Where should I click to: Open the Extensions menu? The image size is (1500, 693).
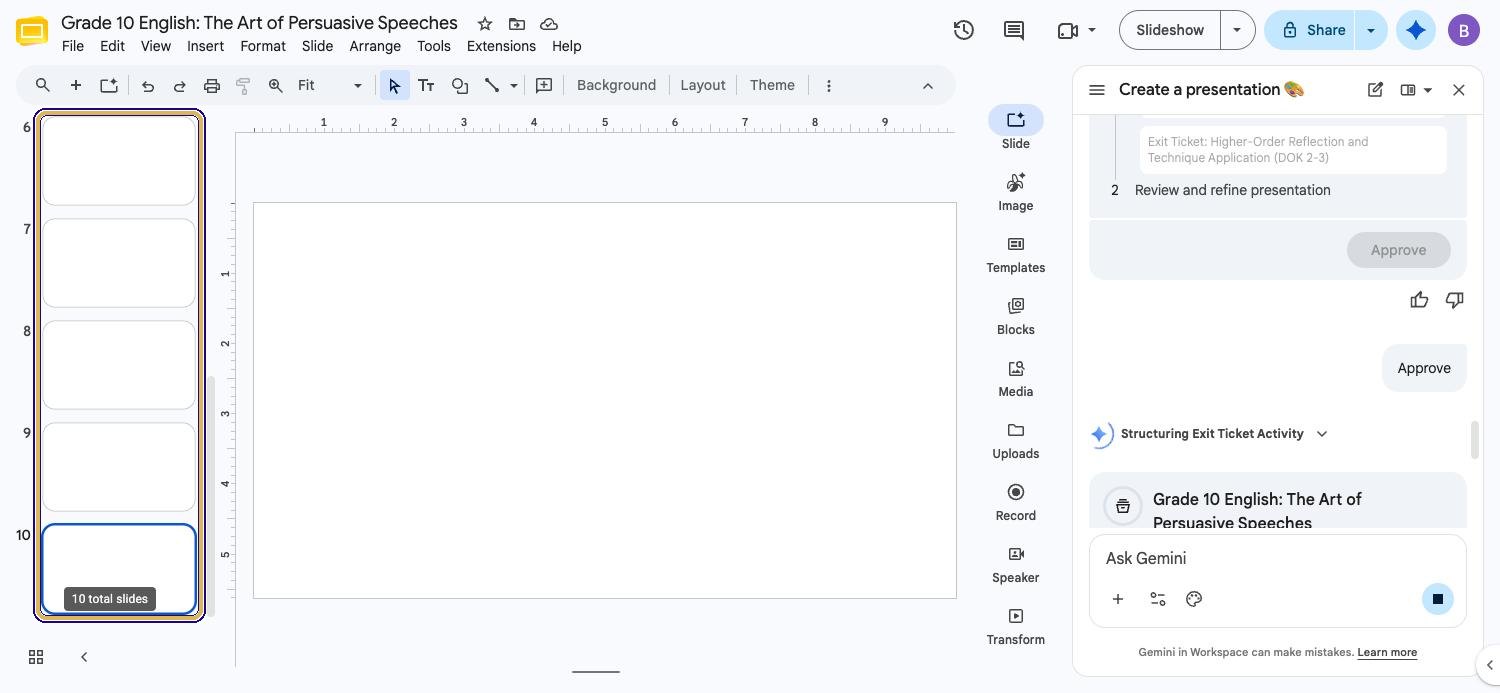[501, 46]
